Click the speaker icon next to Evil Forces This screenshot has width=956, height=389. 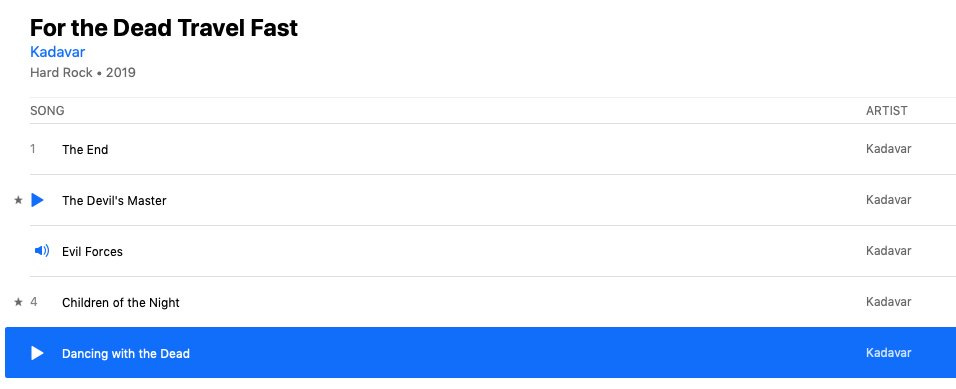41,251
